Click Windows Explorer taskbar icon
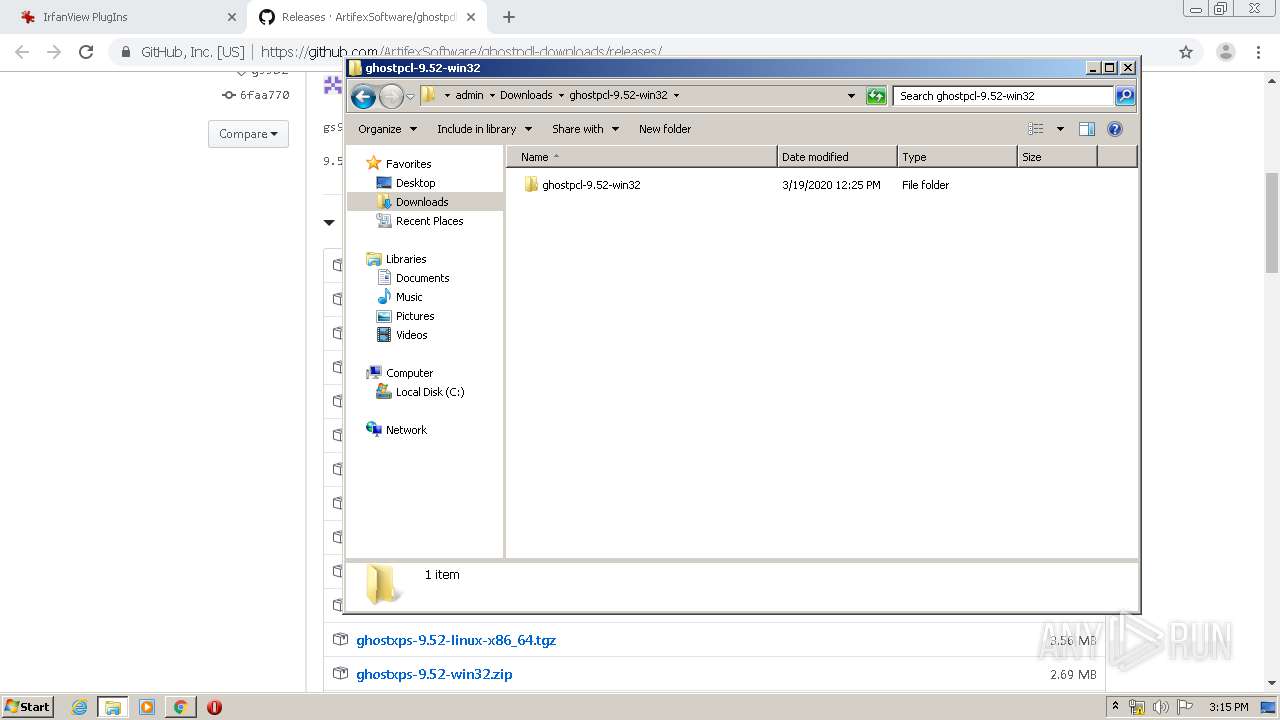 click(x=112, y=707)
